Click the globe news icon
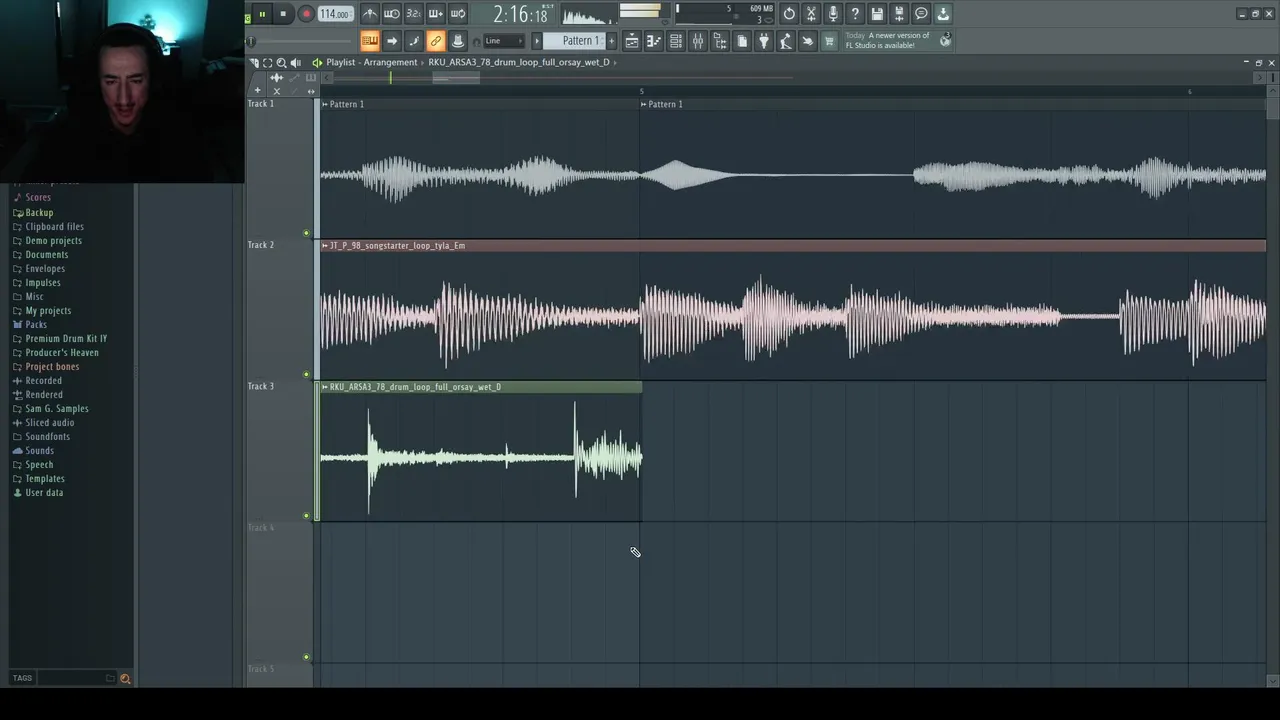Screen dimensions: 1280x720 coord(945,41)
